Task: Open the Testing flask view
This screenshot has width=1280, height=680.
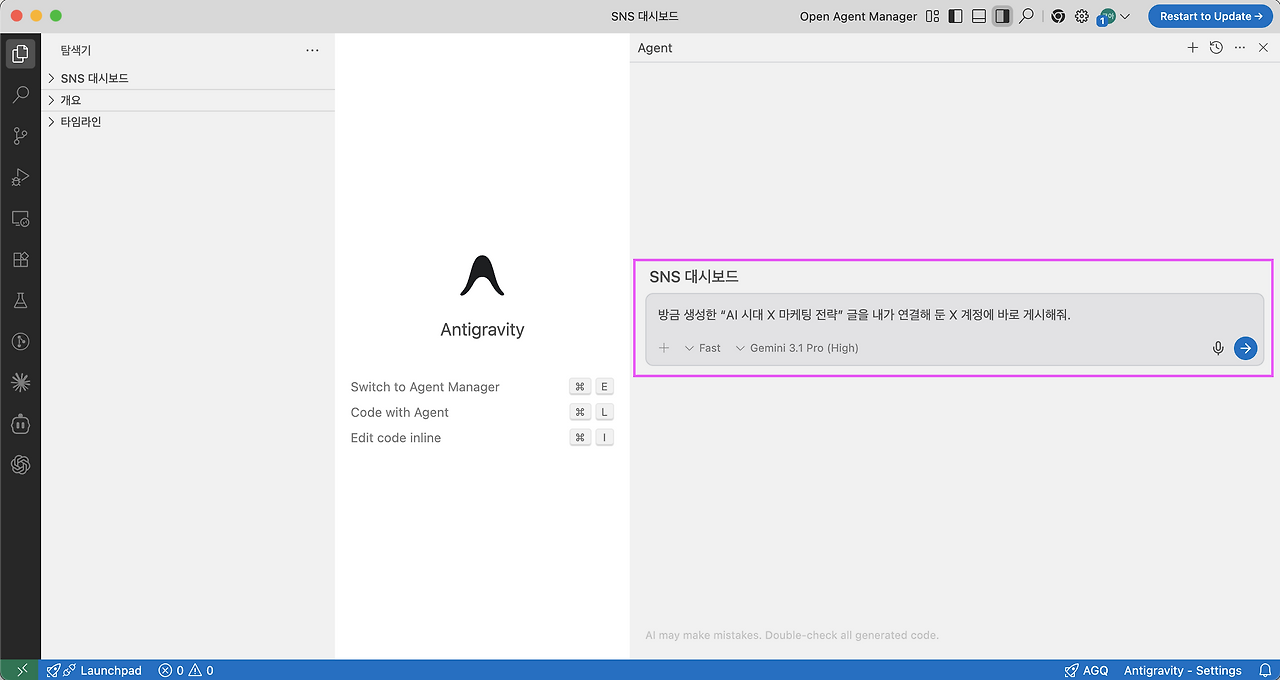Action: pos(20,300)
